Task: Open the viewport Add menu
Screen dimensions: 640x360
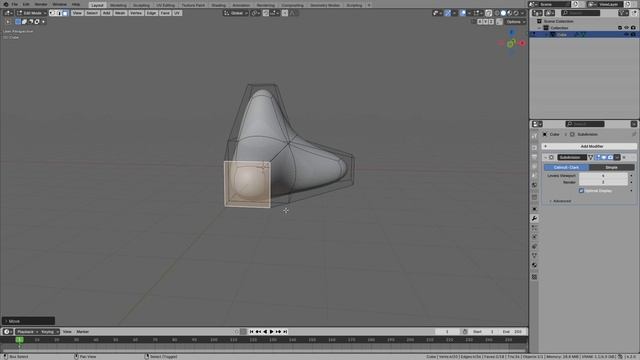Action: 106,13
